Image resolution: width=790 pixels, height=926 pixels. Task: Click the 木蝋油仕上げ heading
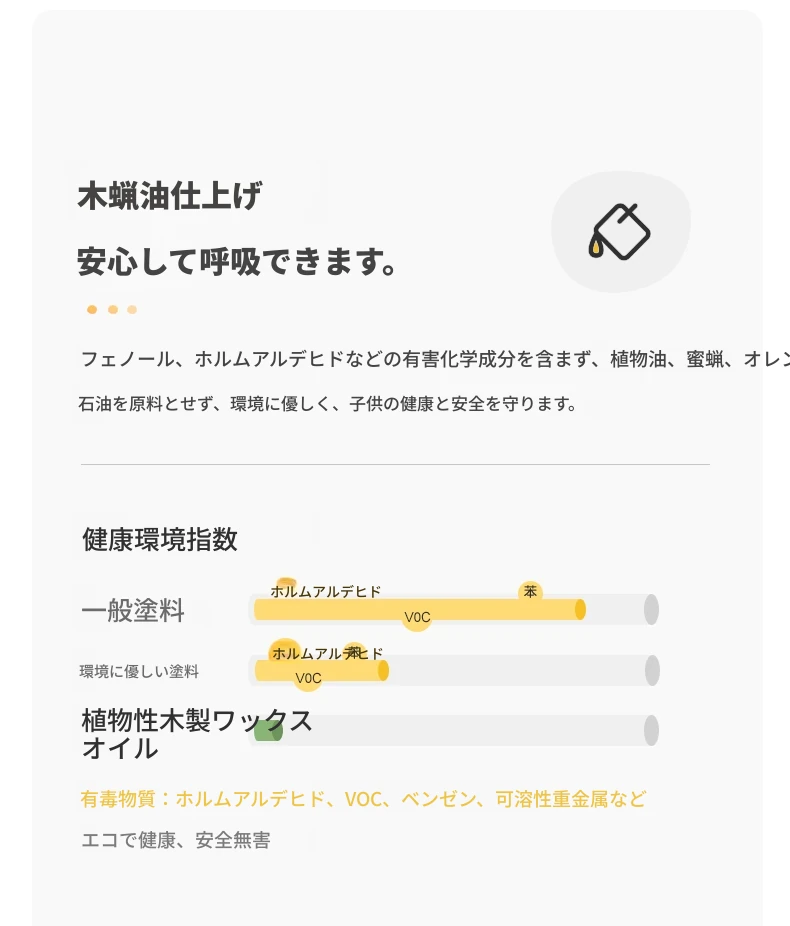[x=170, y=195]
